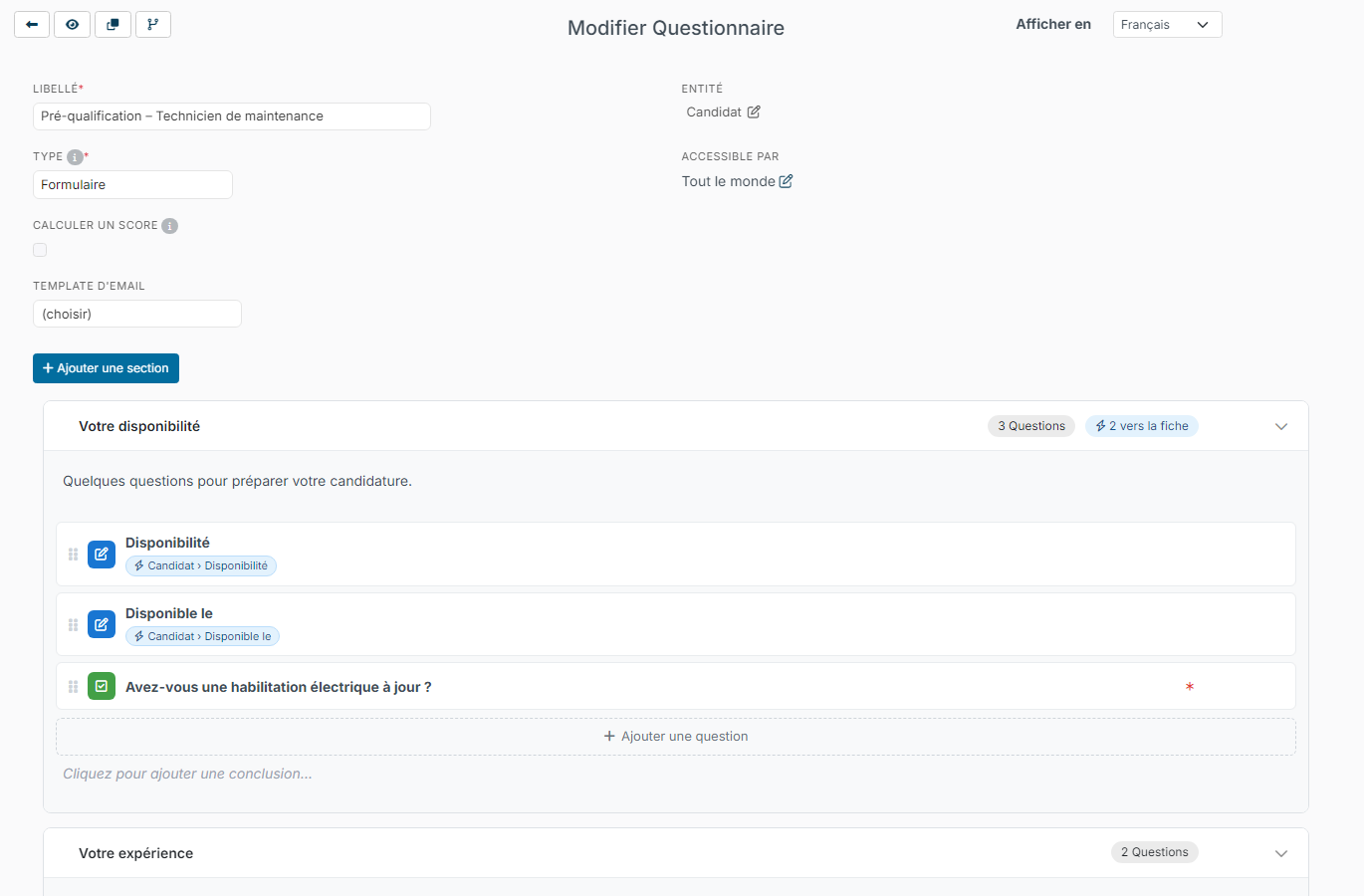
Task: Grab the drag handle of habilitation question
Action: click(x=73, y=687)
